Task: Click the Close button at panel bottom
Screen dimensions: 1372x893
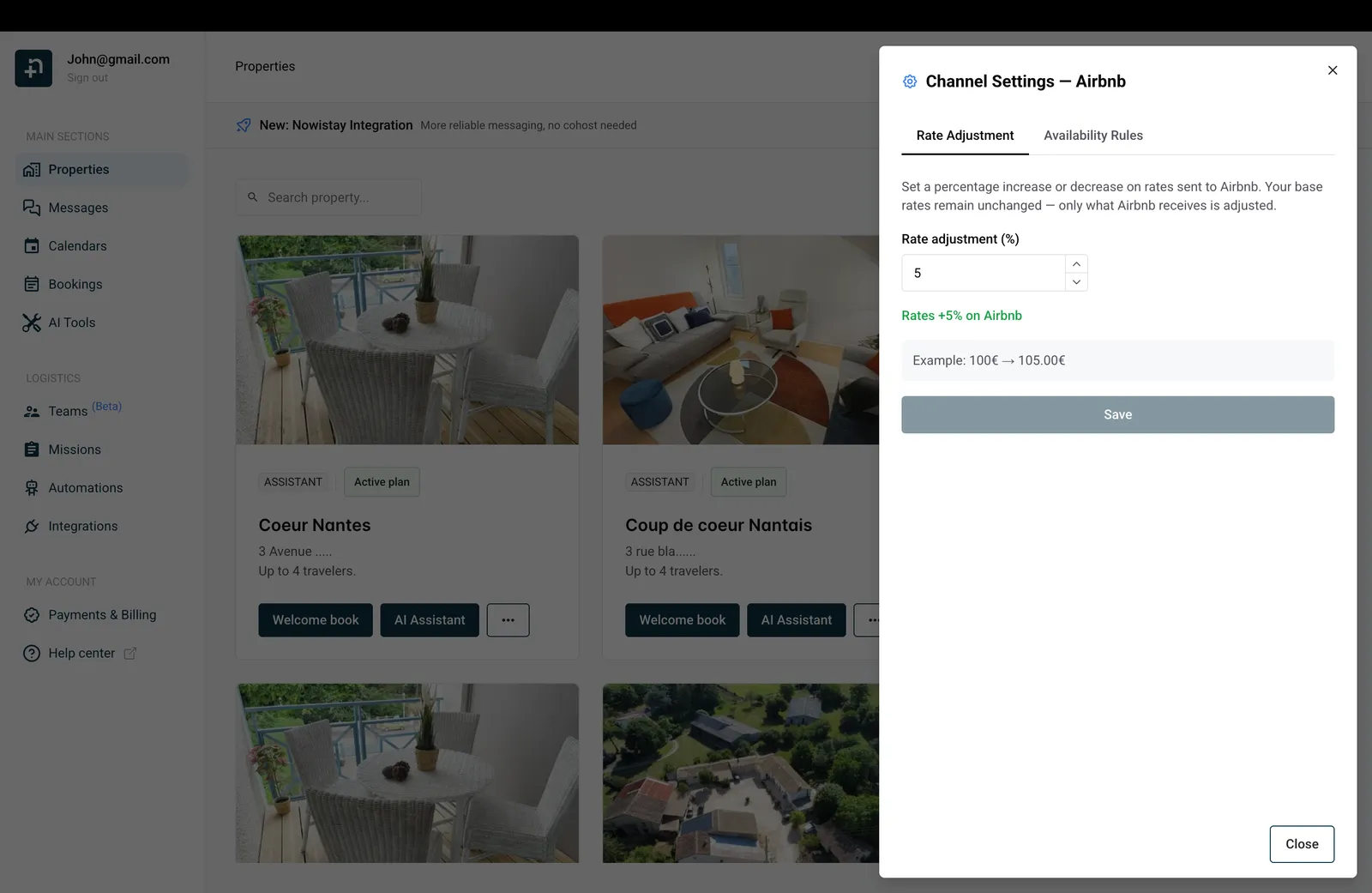Action: coord(1302,844)
